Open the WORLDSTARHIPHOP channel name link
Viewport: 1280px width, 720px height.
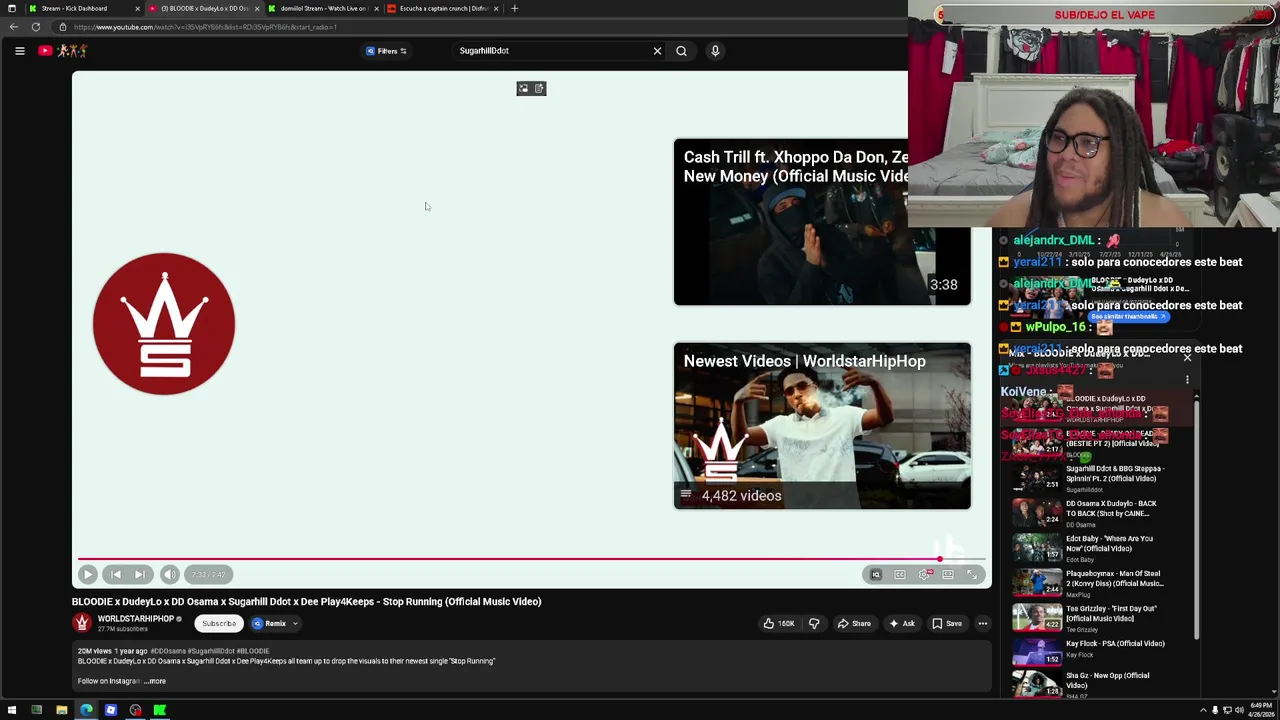click(x=136, y=619)
